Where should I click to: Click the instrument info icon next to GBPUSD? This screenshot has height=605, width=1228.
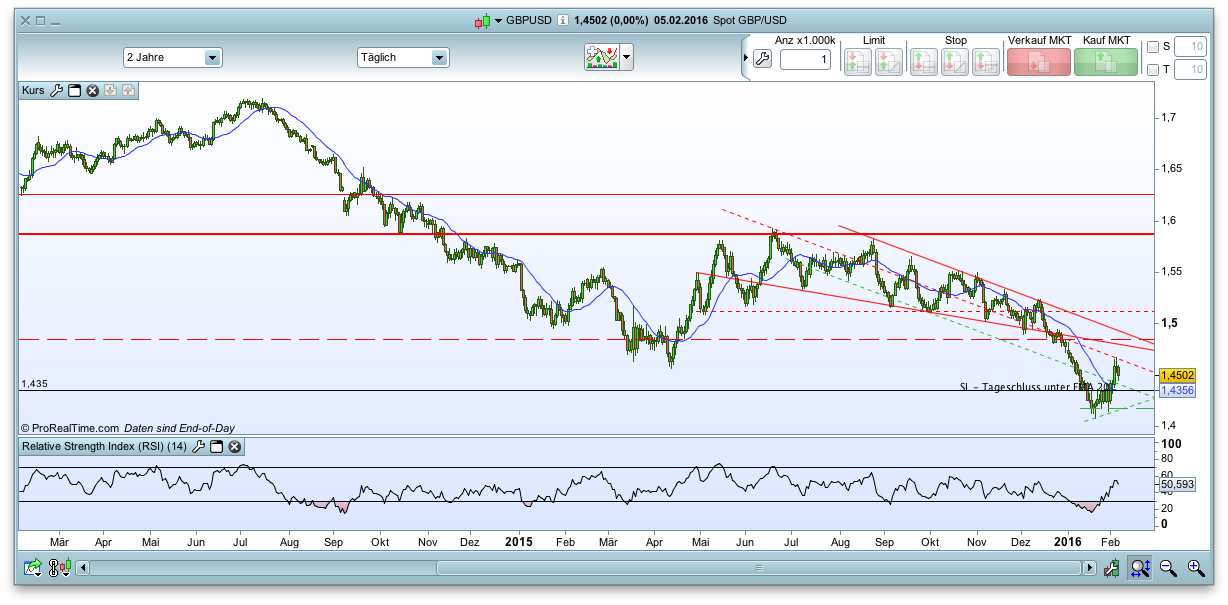click(563, 20)
